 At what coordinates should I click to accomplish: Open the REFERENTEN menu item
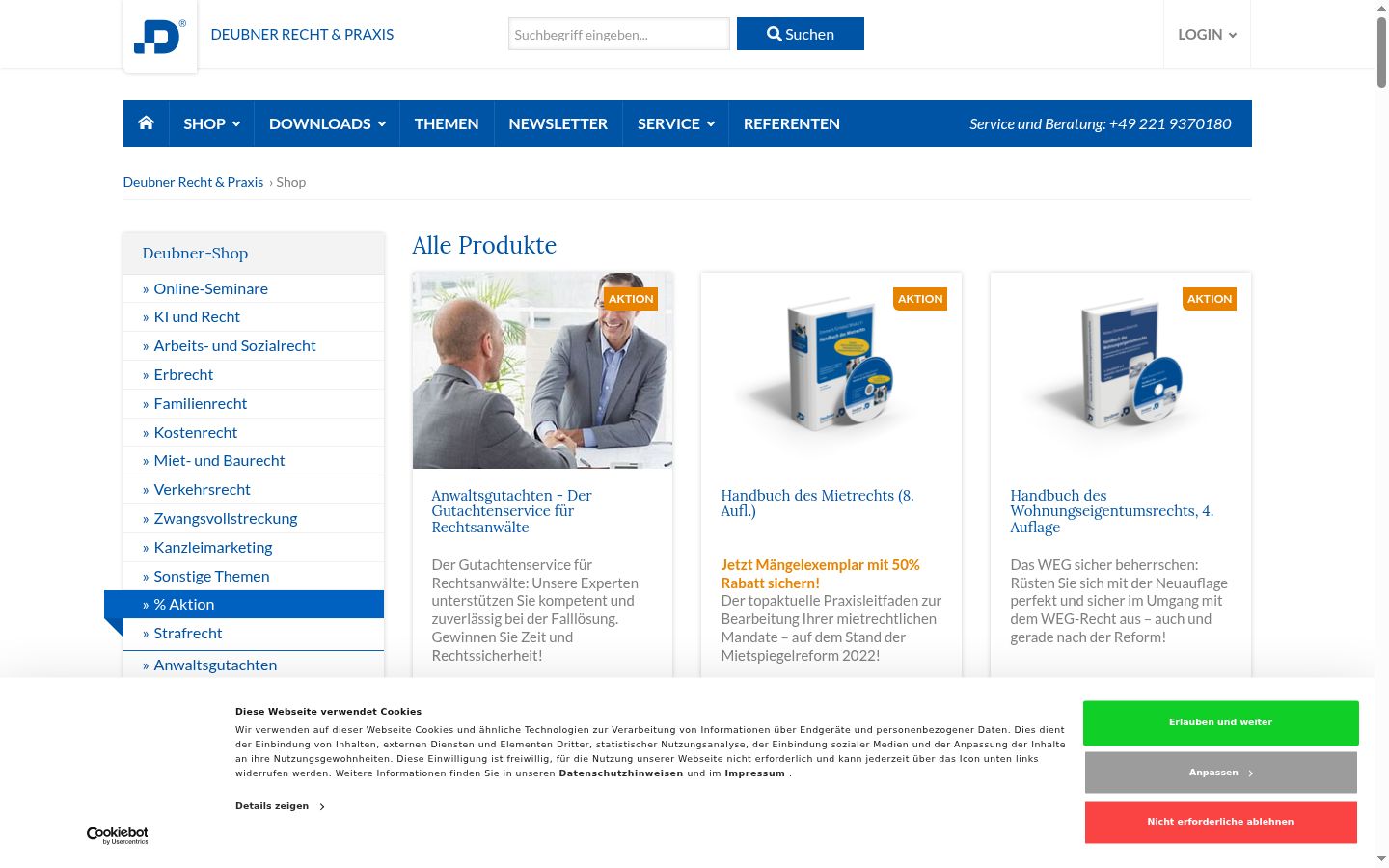tap(792, 123)
